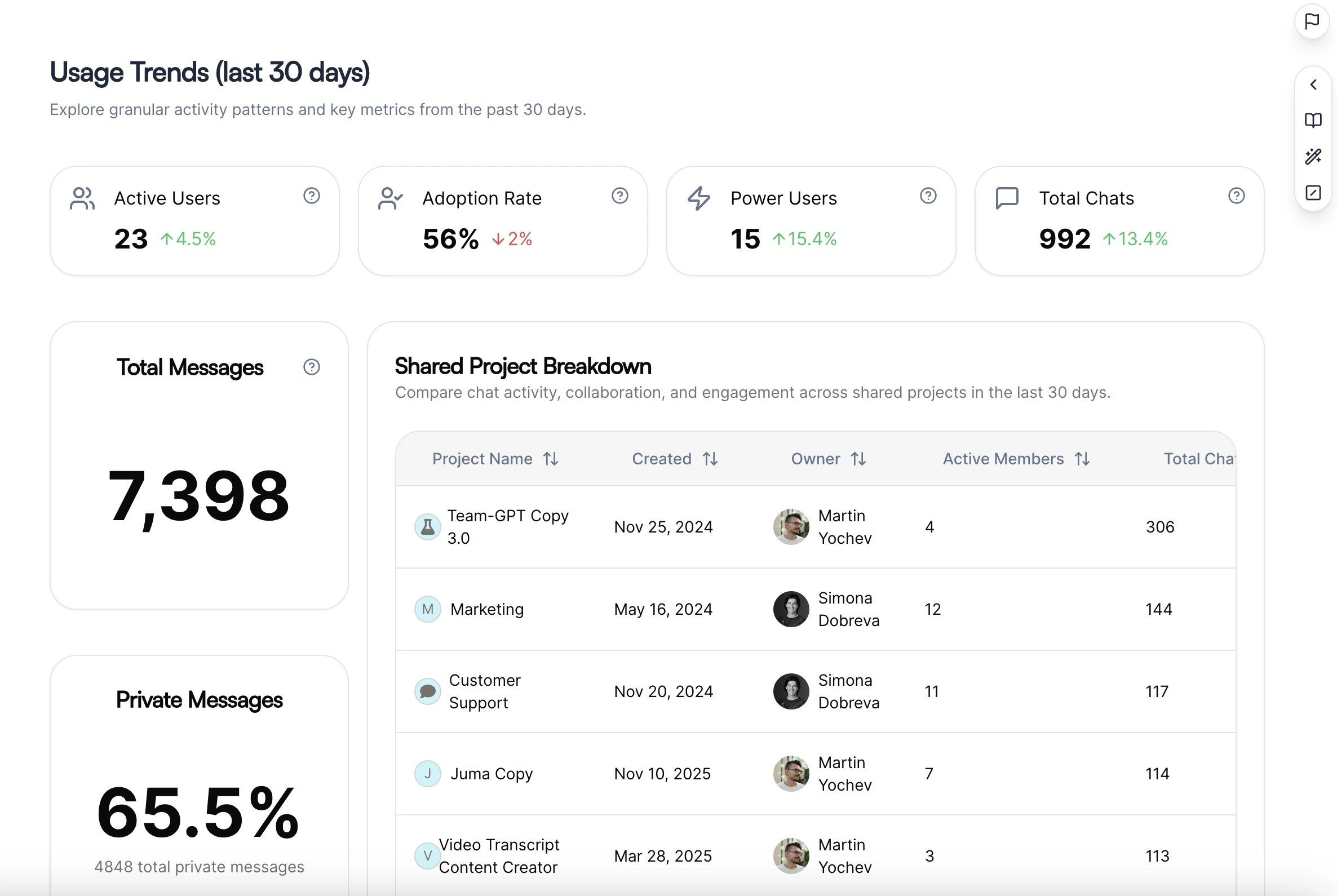The image size is (1337, 896).
Task: Open help tooltip for Power Users
Action: pyautogui.click(x=928, y=196)
